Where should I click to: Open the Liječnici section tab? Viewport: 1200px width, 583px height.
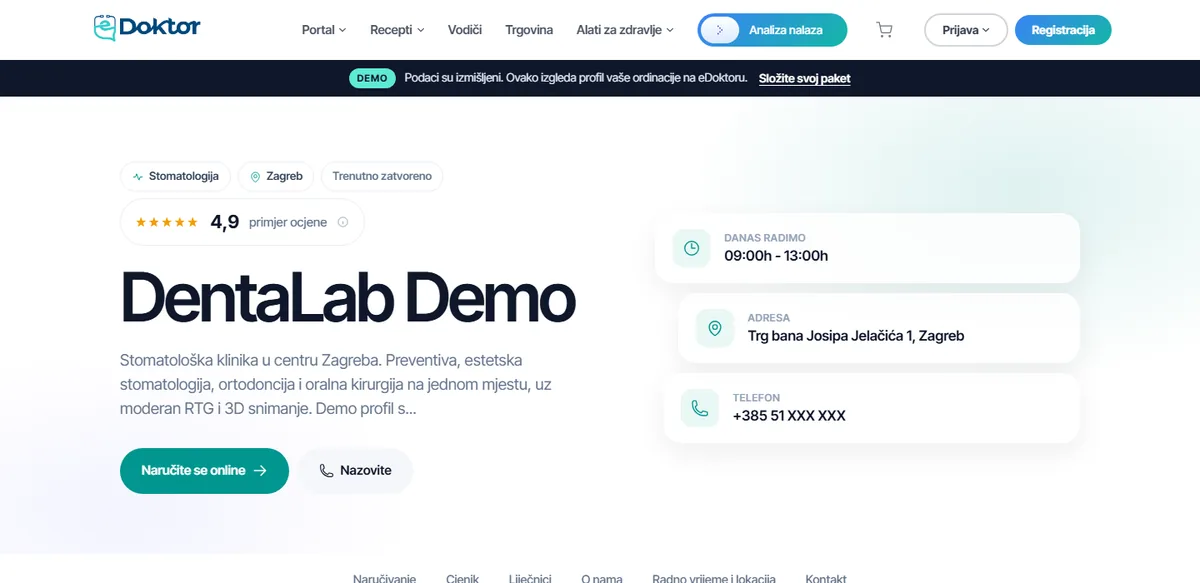point(530,578)
